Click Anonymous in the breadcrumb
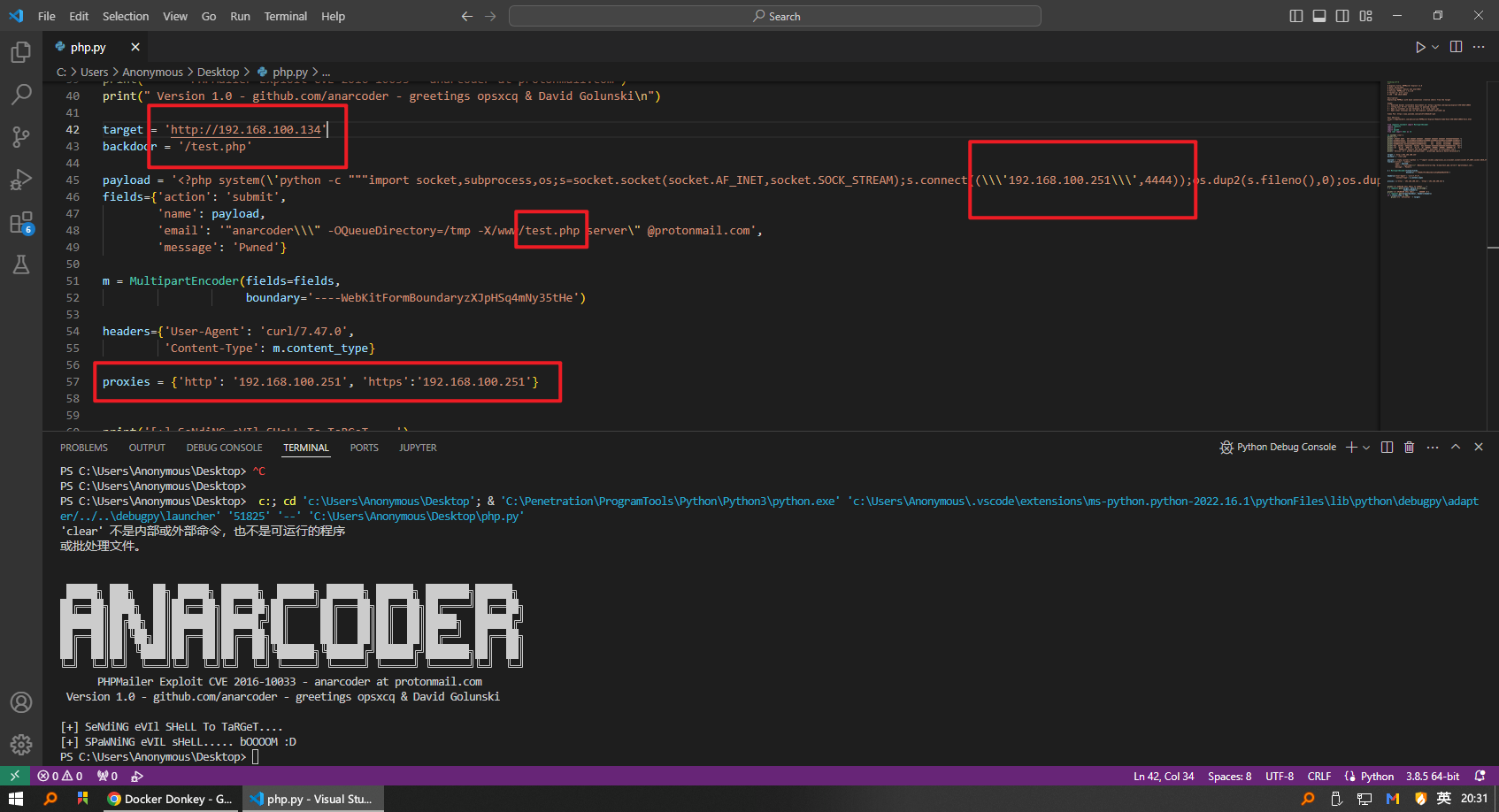This screenshot has width=1499, height=812. point(152,72)
